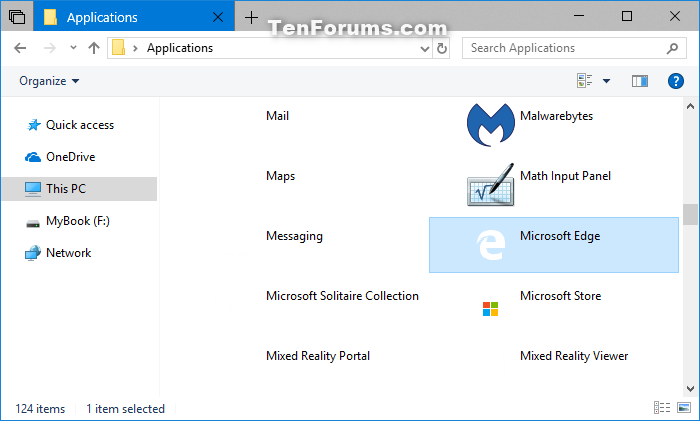This screenshot has width=700, height=421.
Task: Select the Math Input Panel icon
Action: point(490,184)
